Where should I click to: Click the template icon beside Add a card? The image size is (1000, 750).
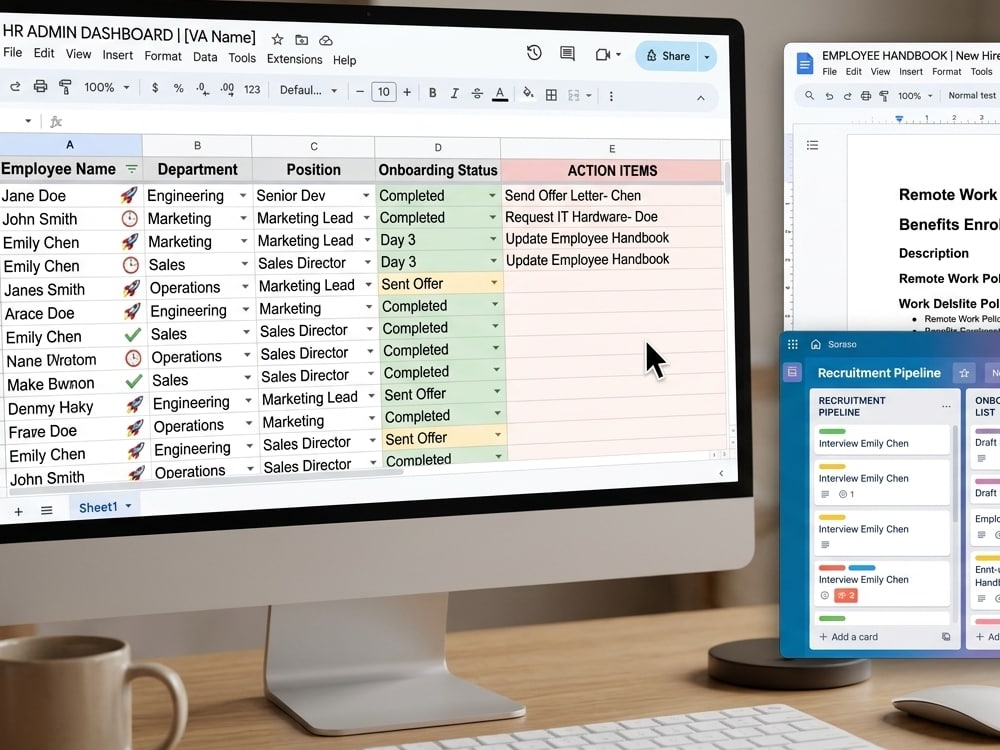[x=946, y=636]
